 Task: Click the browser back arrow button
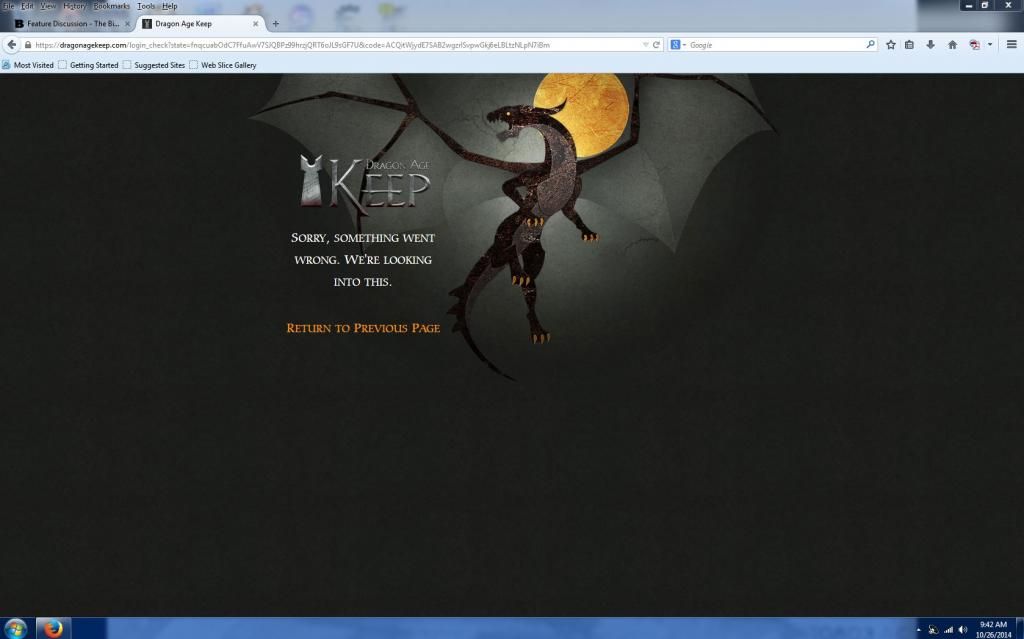pyautogui.click(x=12, y=44)
